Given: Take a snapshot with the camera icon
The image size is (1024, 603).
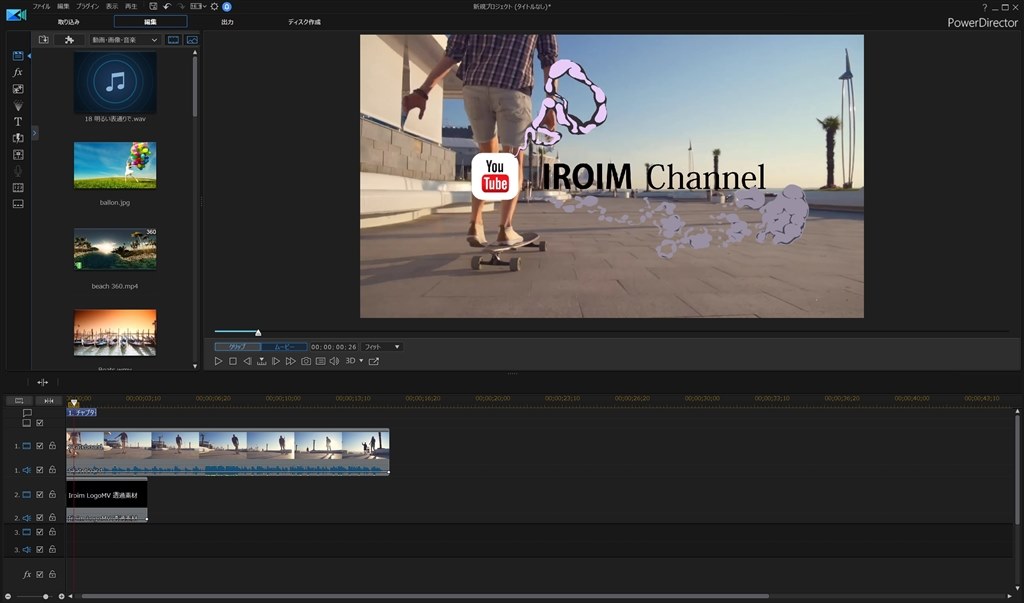Looking at the screenshot, I should tap(306, 361).
